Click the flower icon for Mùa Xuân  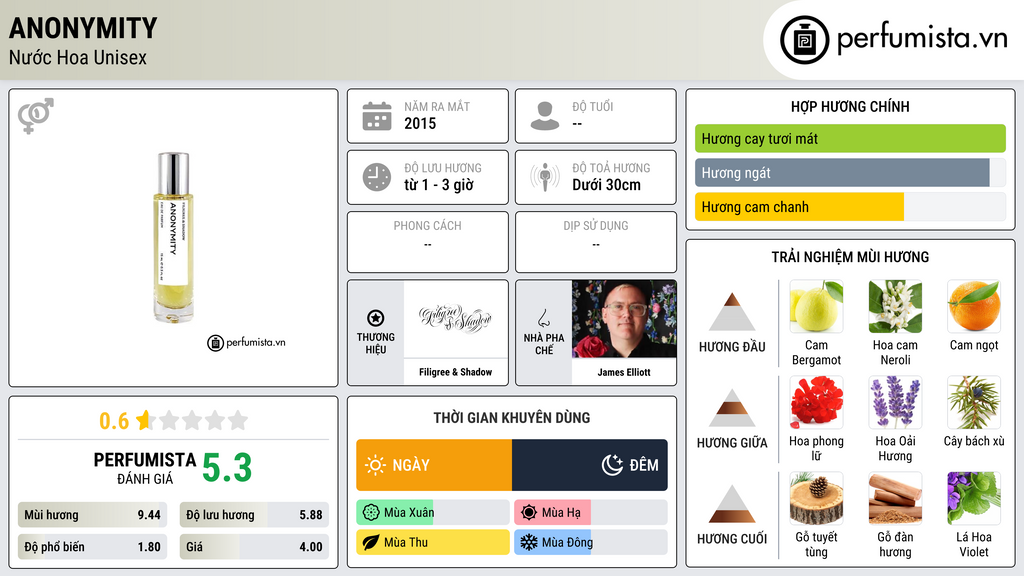371,513
